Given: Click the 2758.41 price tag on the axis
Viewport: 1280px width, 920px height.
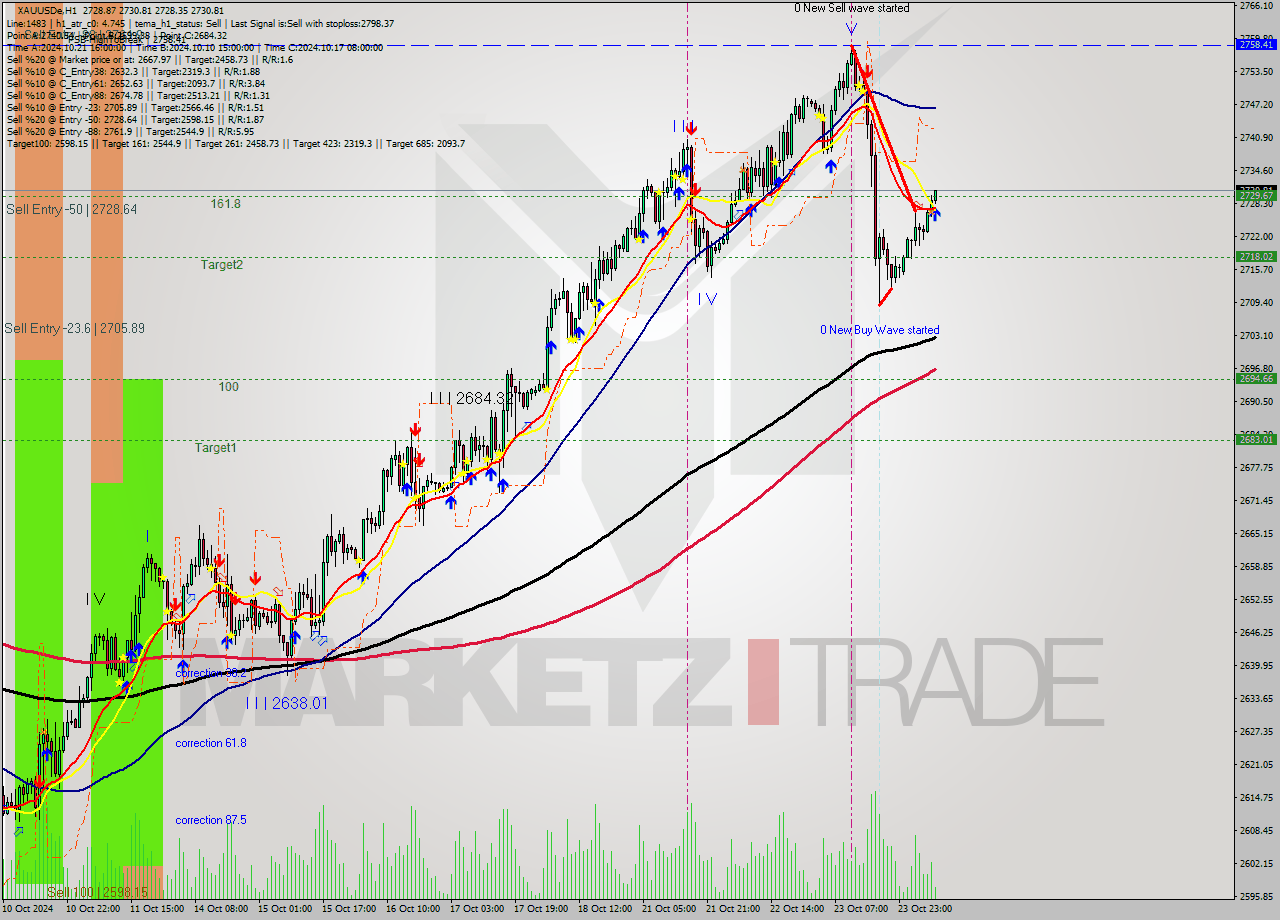Looking at the screenshot, I should point(1257,44).
